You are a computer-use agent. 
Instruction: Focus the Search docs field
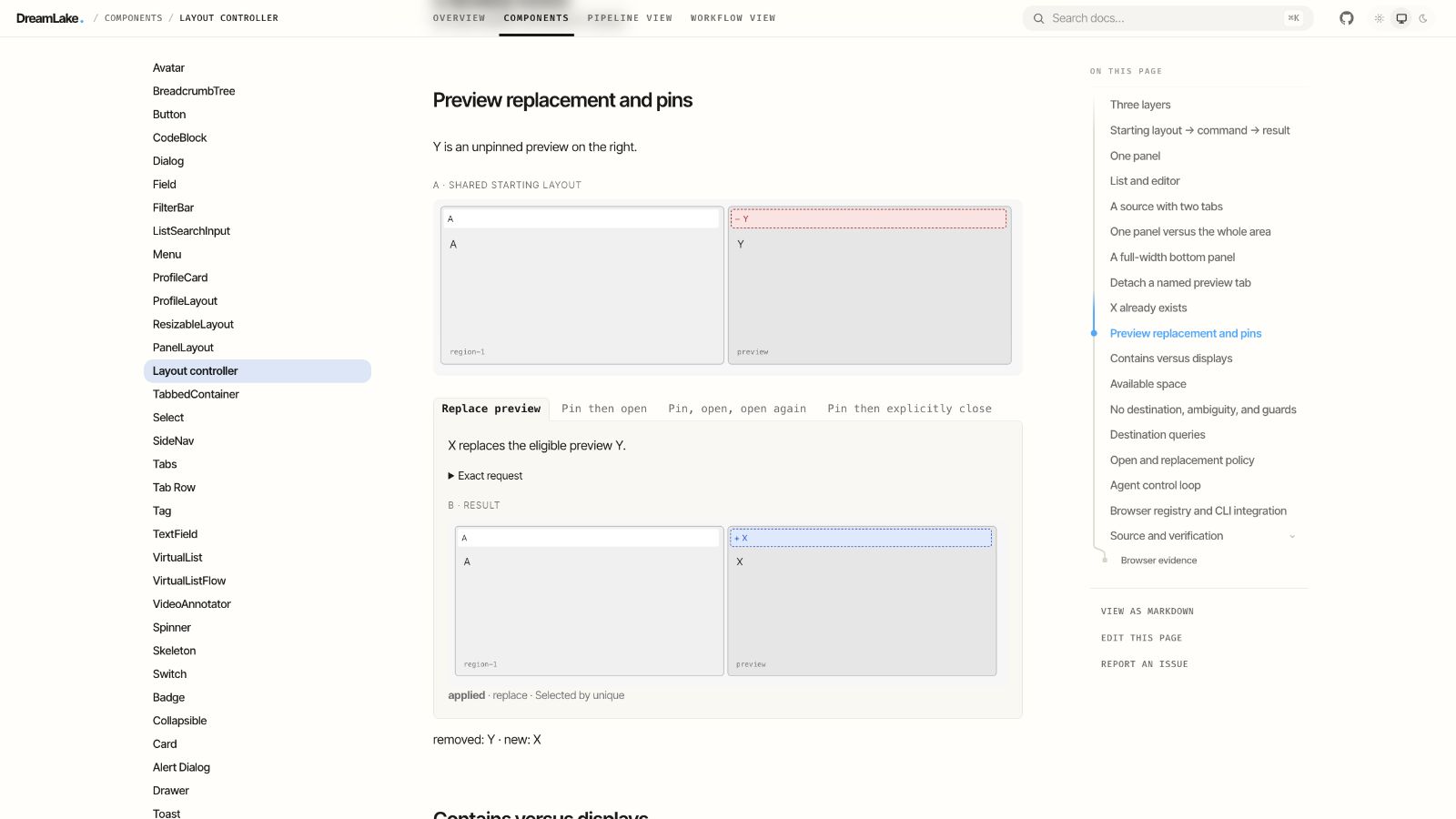(1168, 18)
